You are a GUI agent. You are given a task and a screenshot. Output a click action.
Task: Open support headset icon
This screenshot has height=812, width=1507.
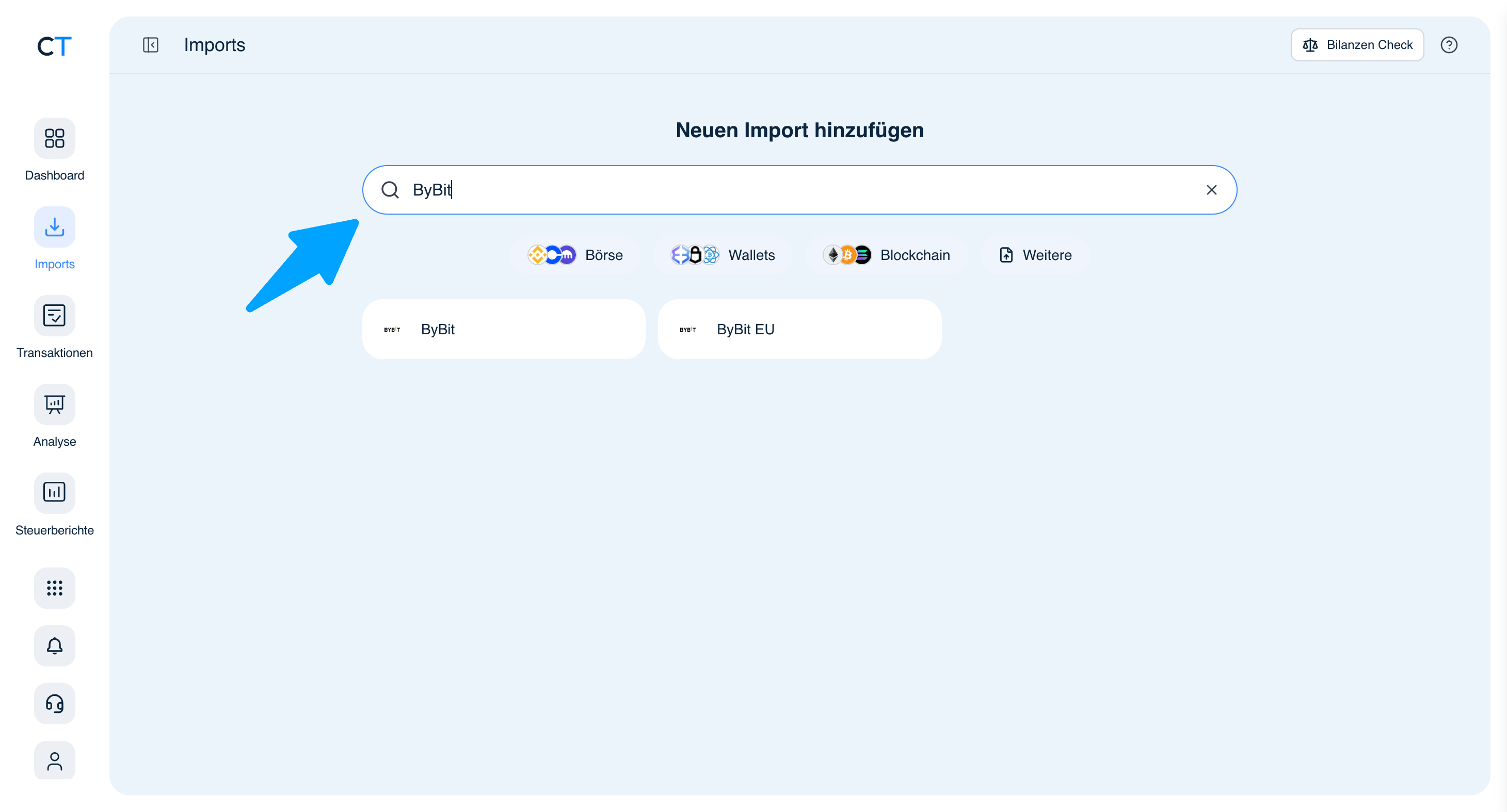coord(54,704)
